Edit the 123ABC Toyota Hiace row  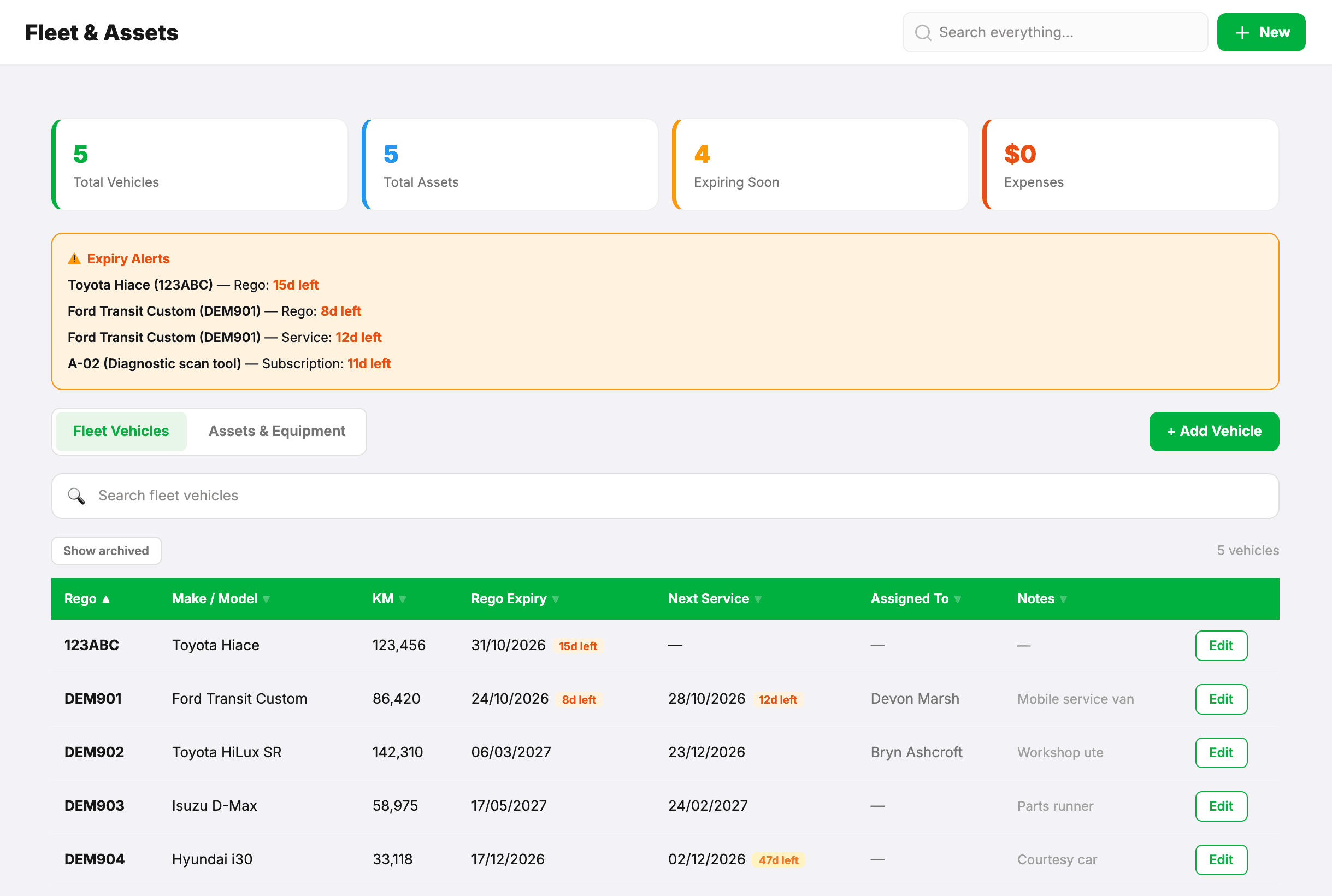point(1221,646)
